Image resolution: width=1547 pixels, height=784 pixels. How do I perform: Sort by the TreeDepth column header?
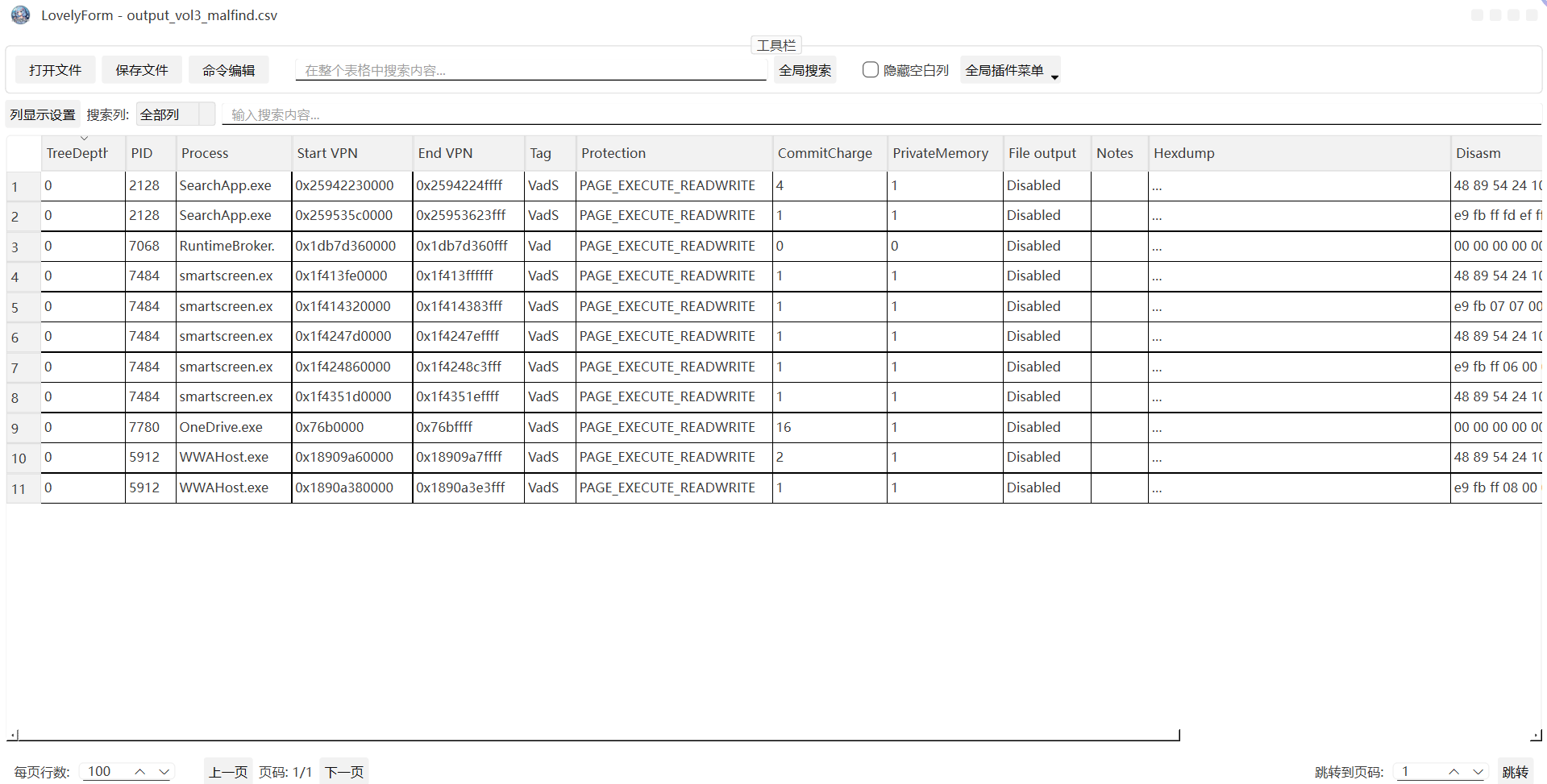(x=84, y=153)
